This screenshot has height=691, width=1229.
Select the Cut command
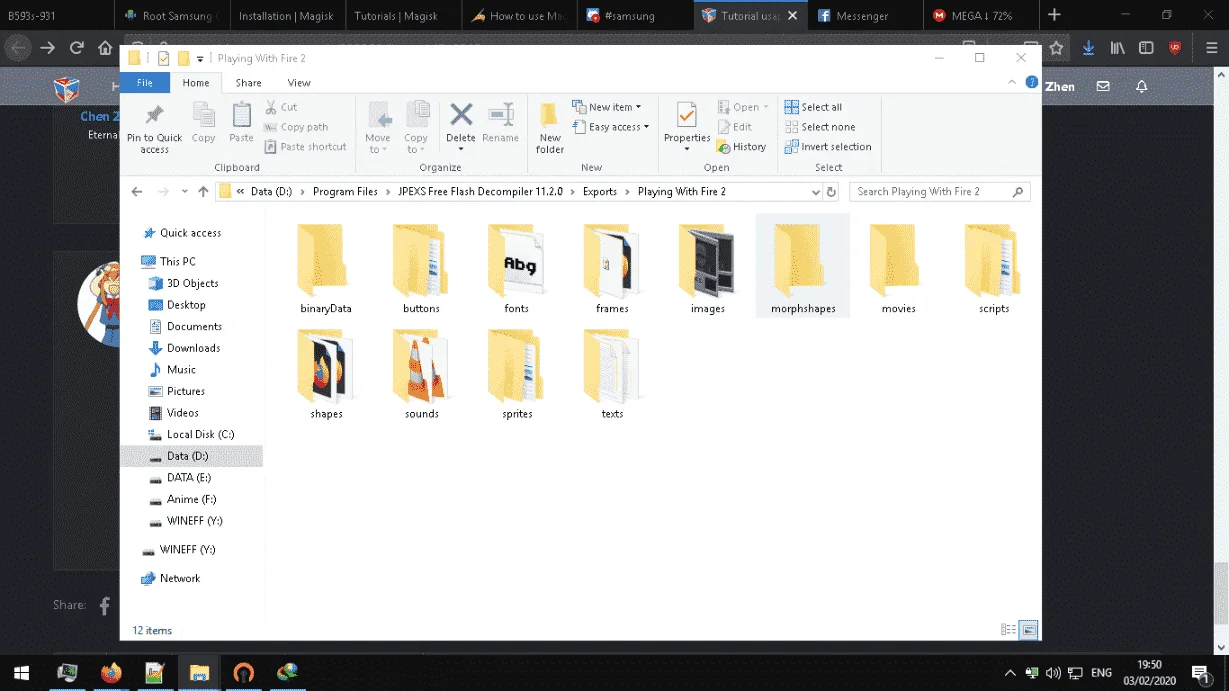pyautogui.click(x=281, y=107)
